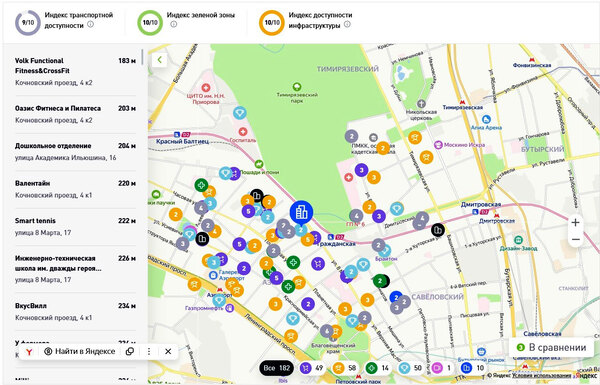Open the В сравнении comparison button

551,347
